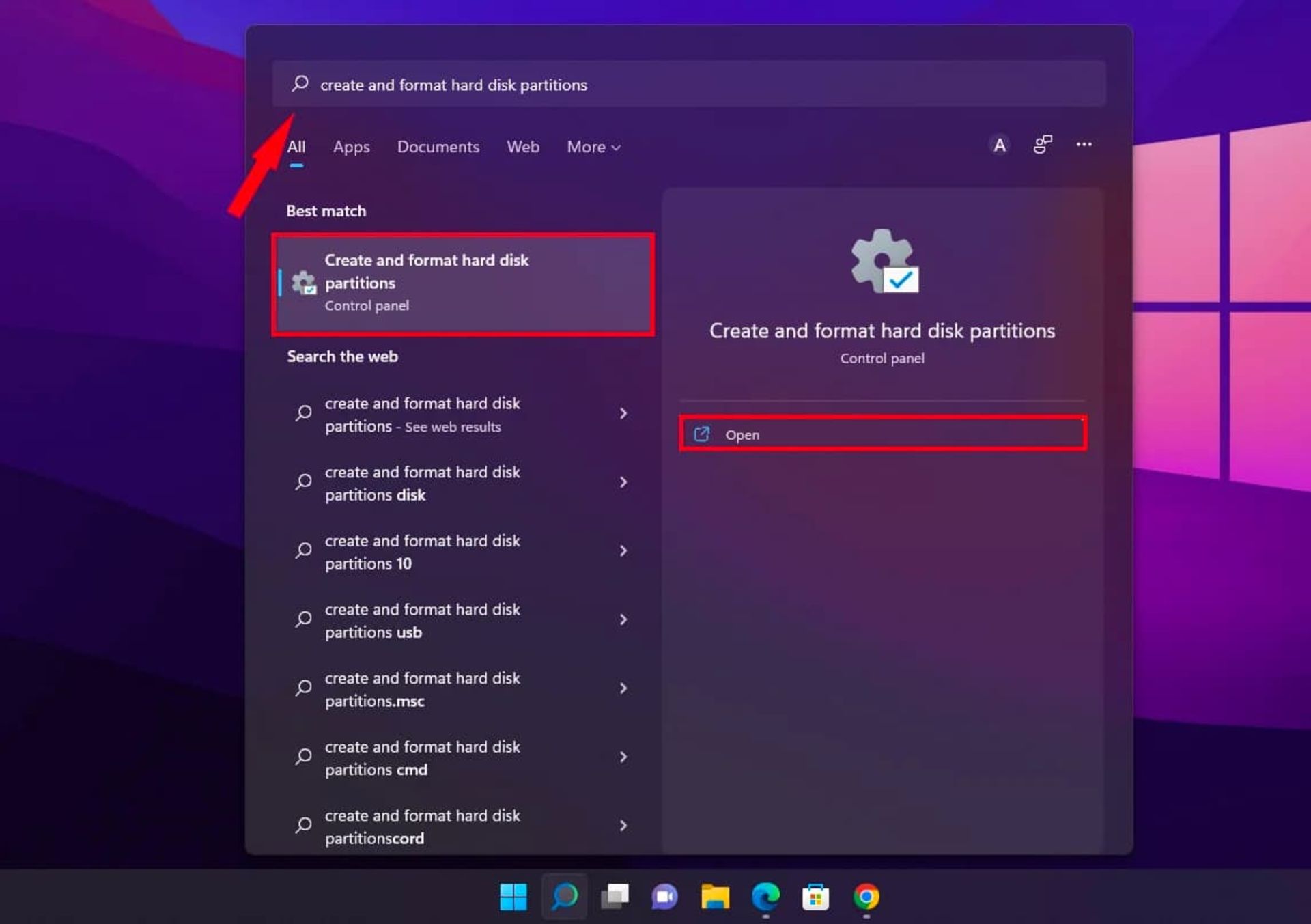Open the search feedback/share icon

(1042, 145)
